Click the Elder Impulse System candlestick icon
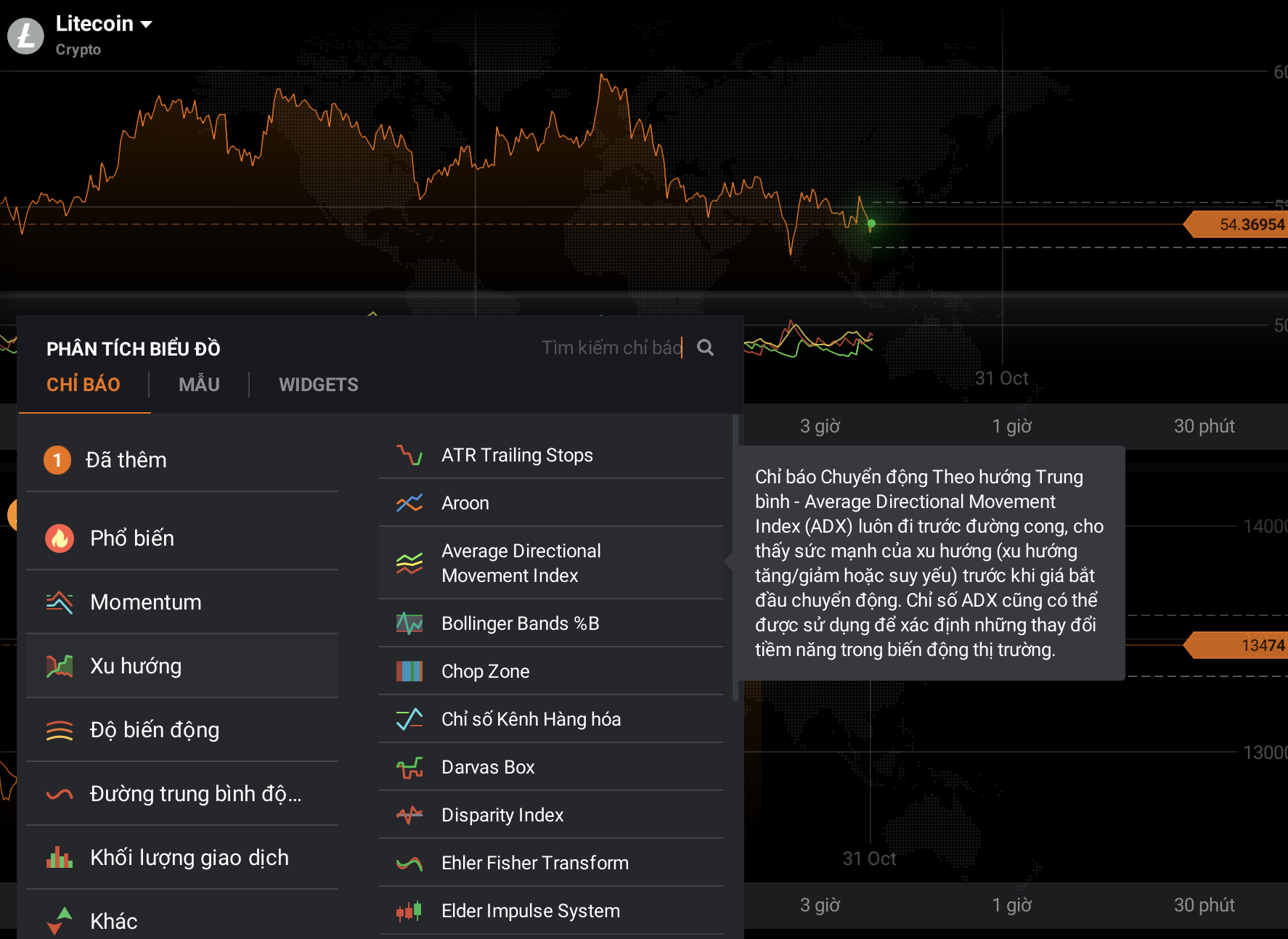Viewport: 1288px width, 939px height. point(409,911)
